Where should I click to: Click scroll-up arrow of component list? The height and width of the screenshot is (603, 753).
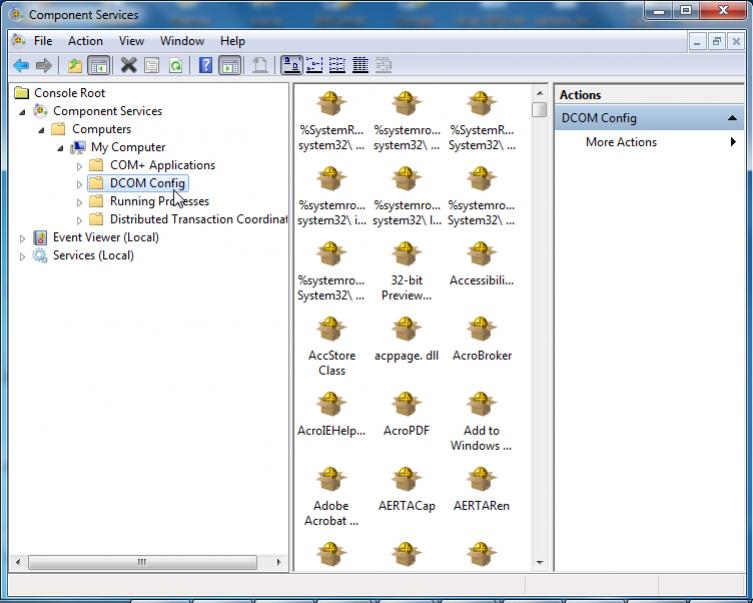pos(540,92)
